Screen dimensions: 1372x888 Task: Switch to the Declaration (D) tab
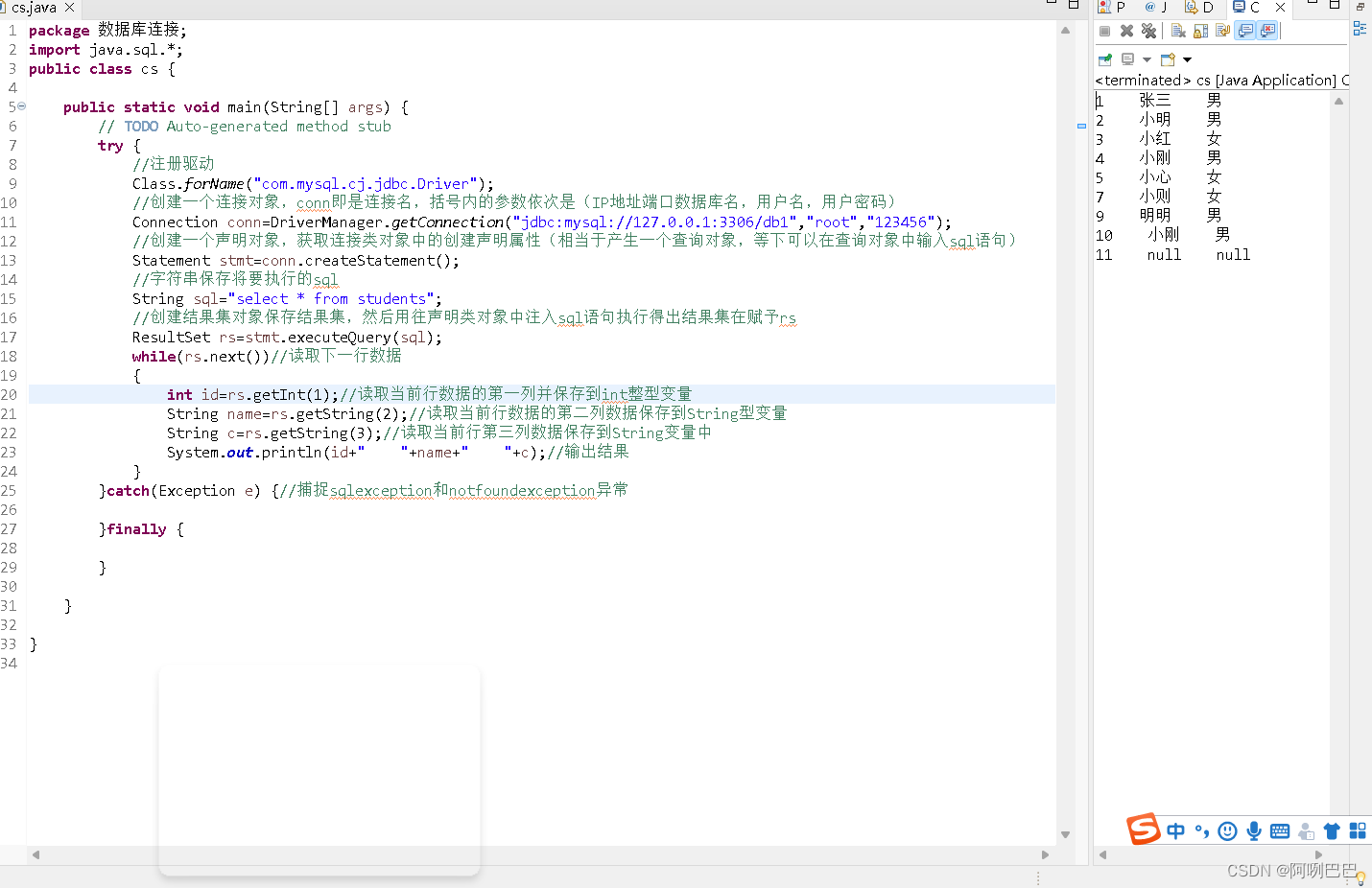pos(1198,7)
